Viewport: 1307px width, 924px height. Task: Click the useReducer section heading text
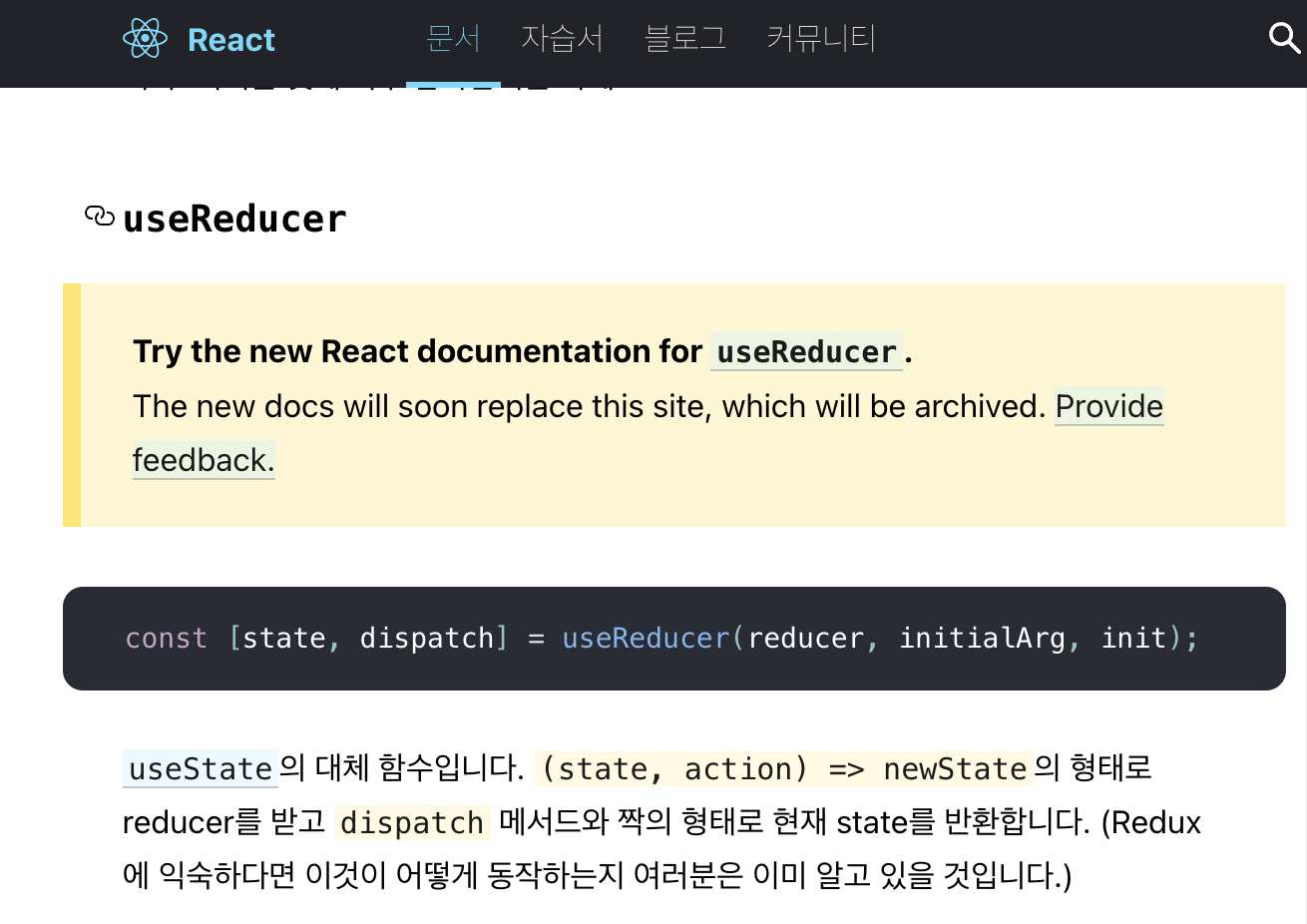click(x=234, y=219)
